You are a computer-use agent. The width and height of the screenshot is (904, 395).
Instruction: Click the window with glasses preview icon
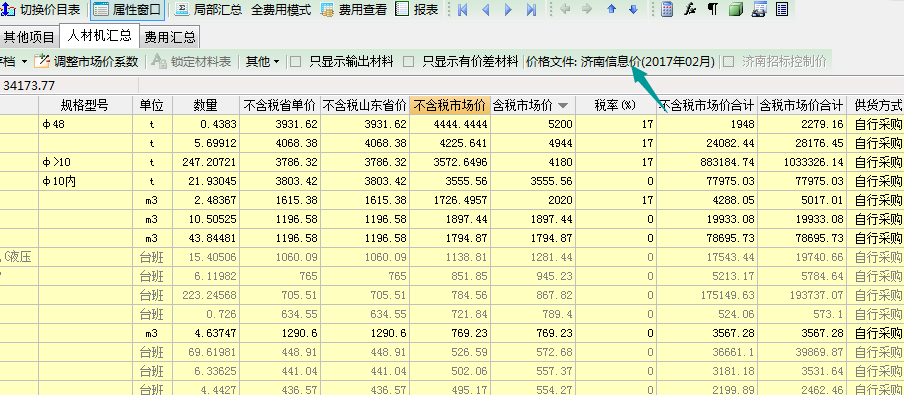click(759, 10)
